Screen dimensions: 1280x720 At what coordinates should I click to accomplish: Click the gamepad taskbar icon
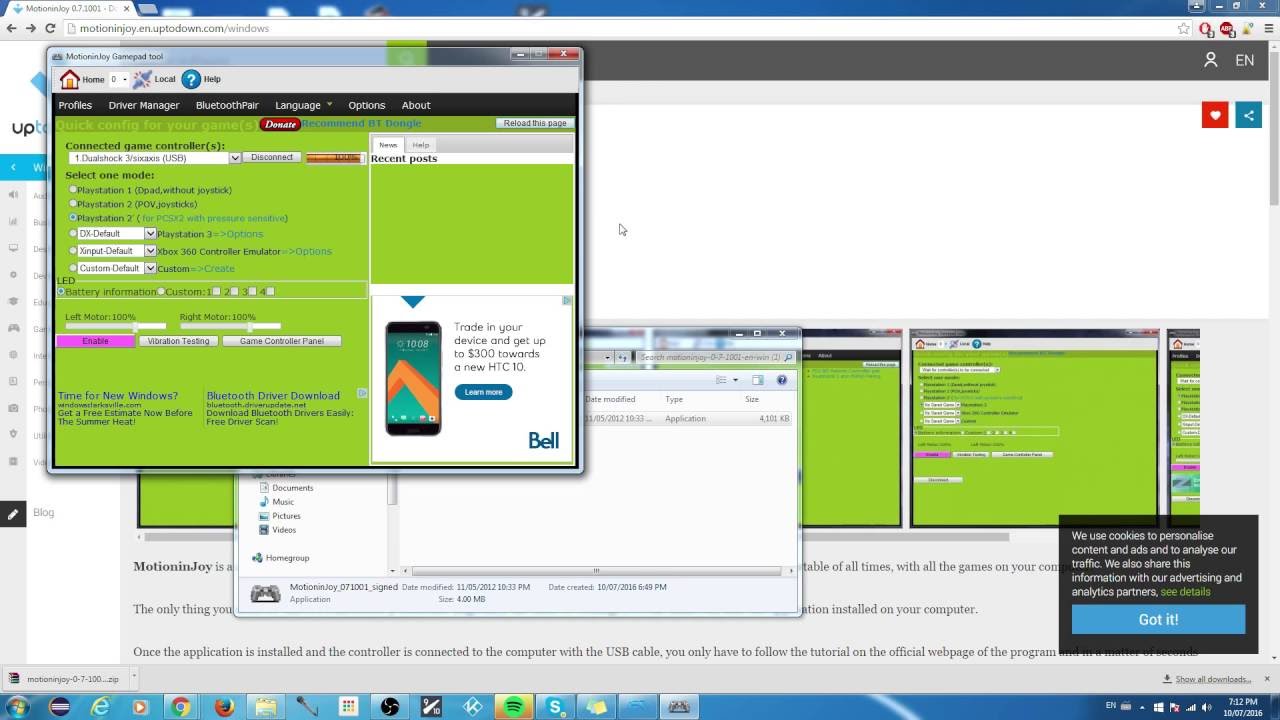[679, 707]
